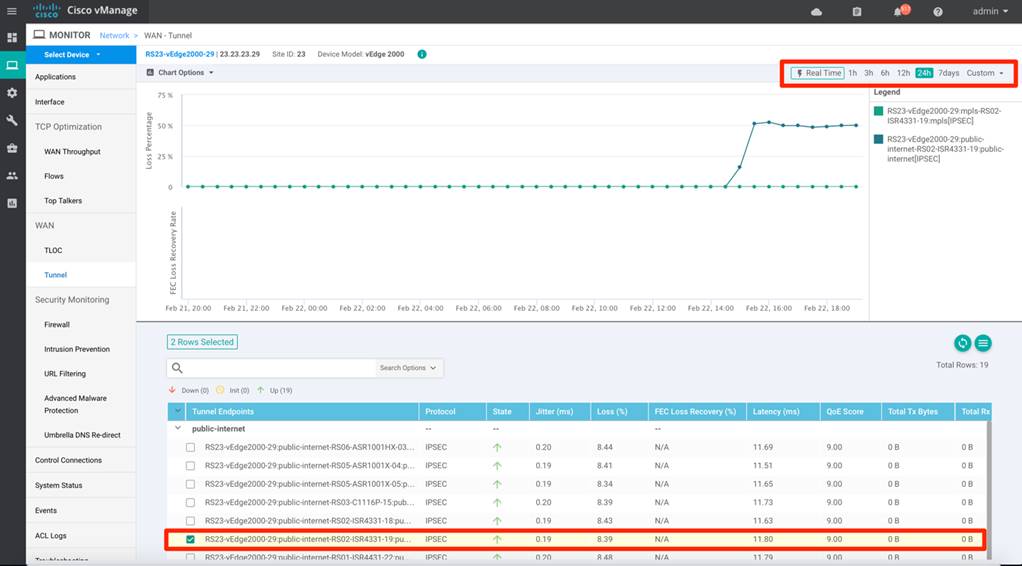The height and width of the screenshot is (566, 1022).
Task: Check the RS02-ISR4331-18 tunnel row
Action: pos(190,520)
